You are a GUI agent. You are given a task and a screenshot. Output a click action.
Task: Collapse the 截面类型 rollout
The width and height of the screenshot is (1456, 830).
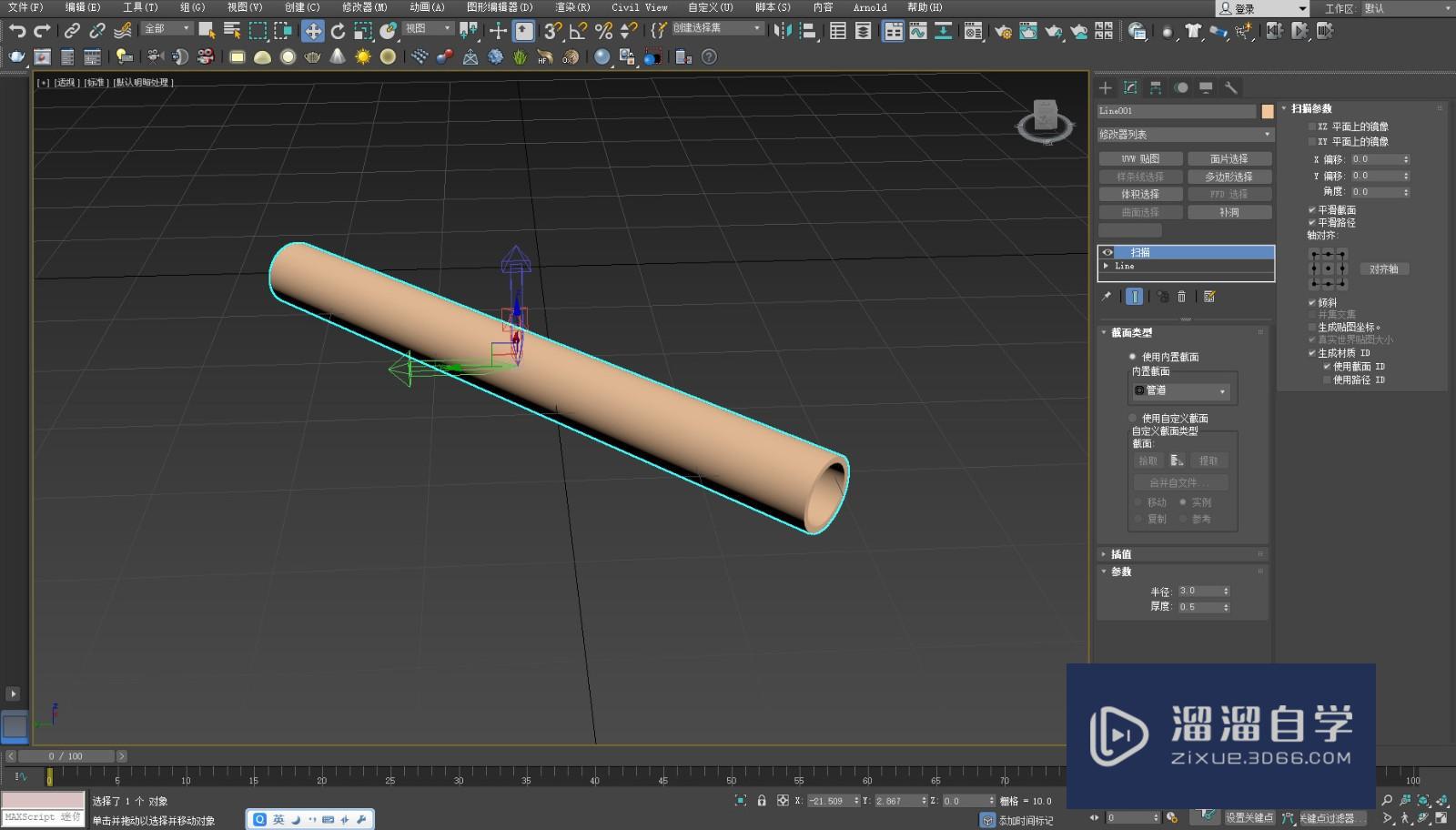[x=1183, y=332]
